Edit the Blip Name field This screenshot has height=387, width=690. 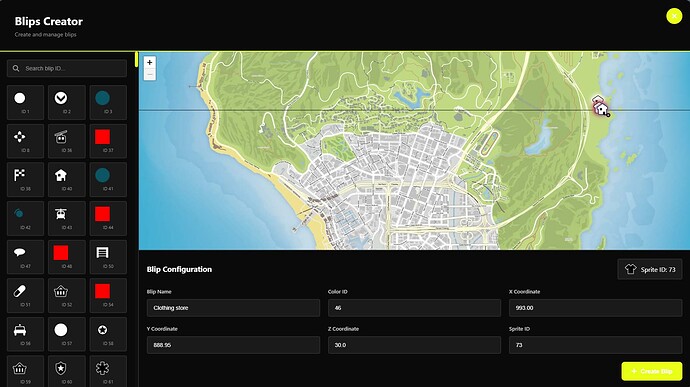[233, 308]
